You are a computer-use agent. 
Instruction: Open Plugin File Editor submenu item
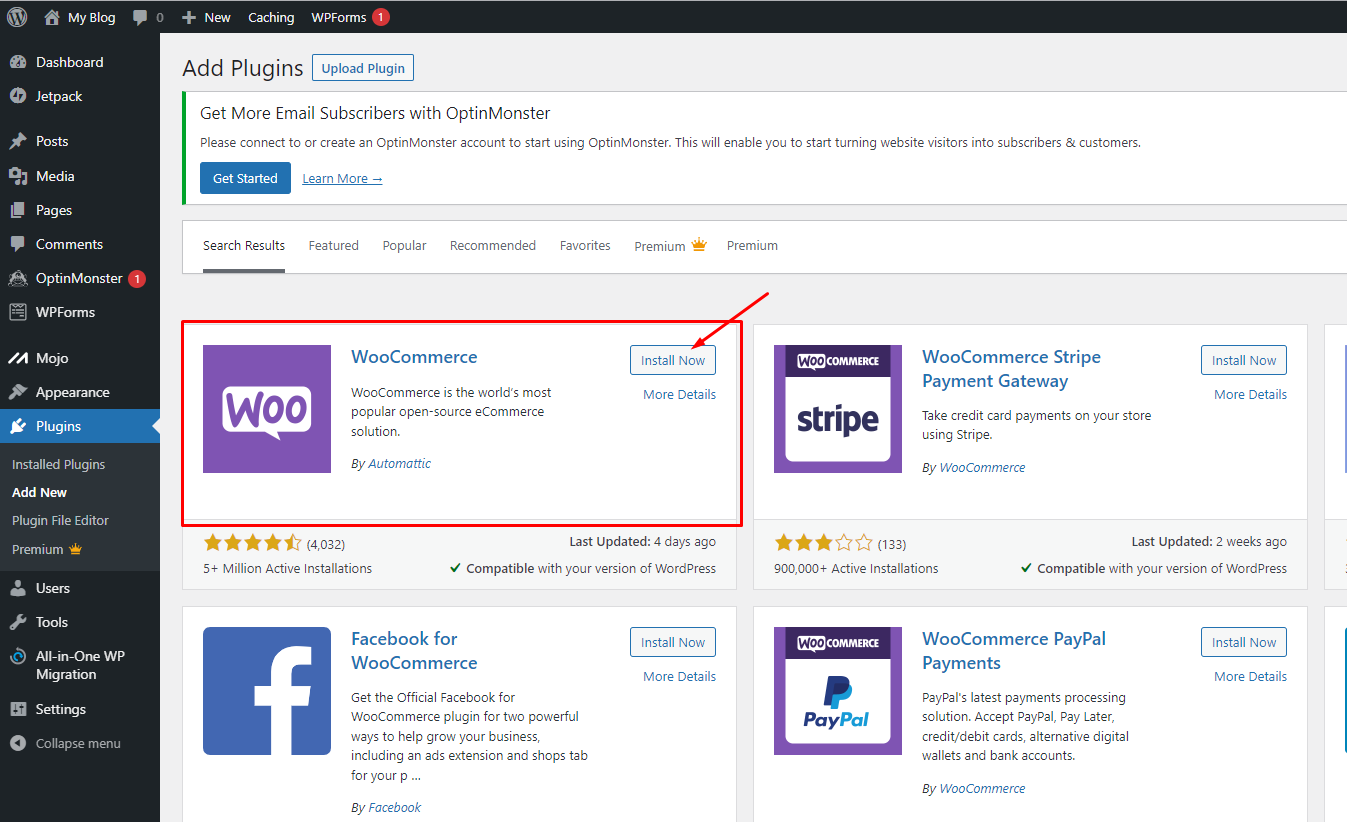60,520
